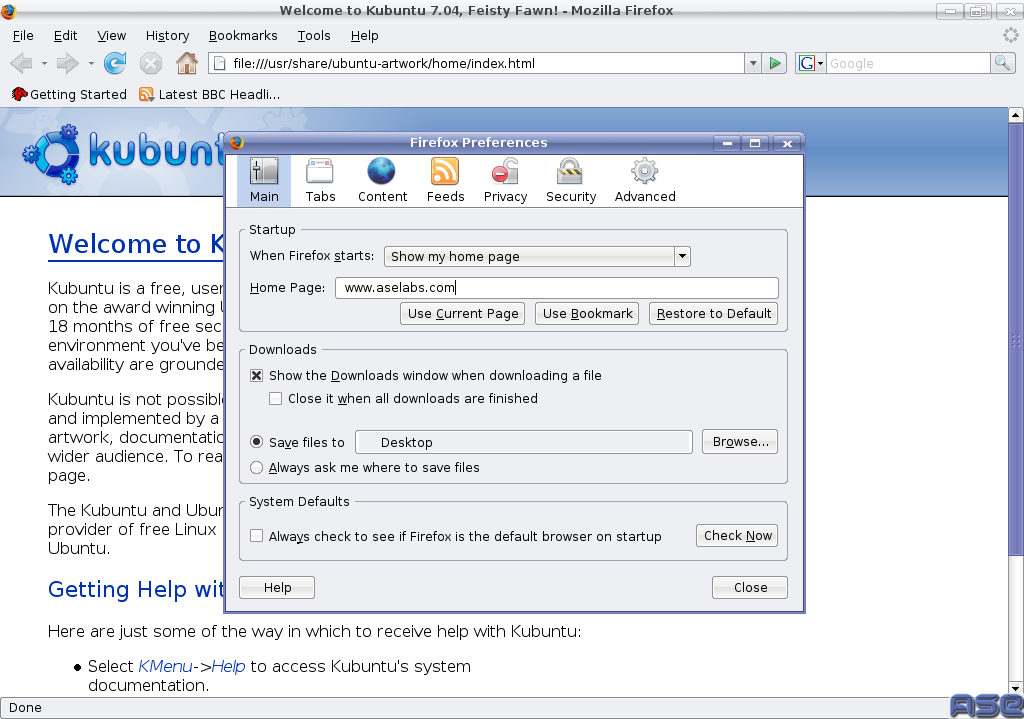Click the Google search engine icon
1024x719 pixels.
pyautogui.click(x=807, y=63)
